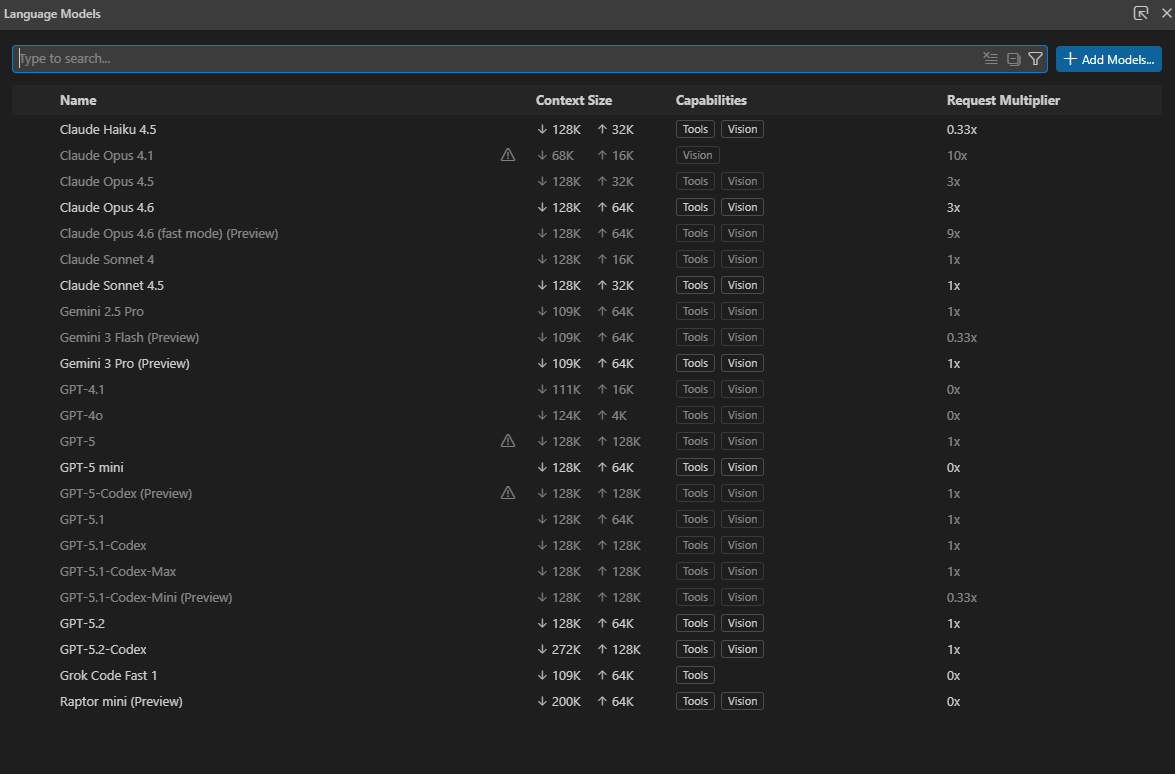This screenshot has width=1175, height=774.
Task: Clear the search input using the clear icon
Action: click(991, 58)
